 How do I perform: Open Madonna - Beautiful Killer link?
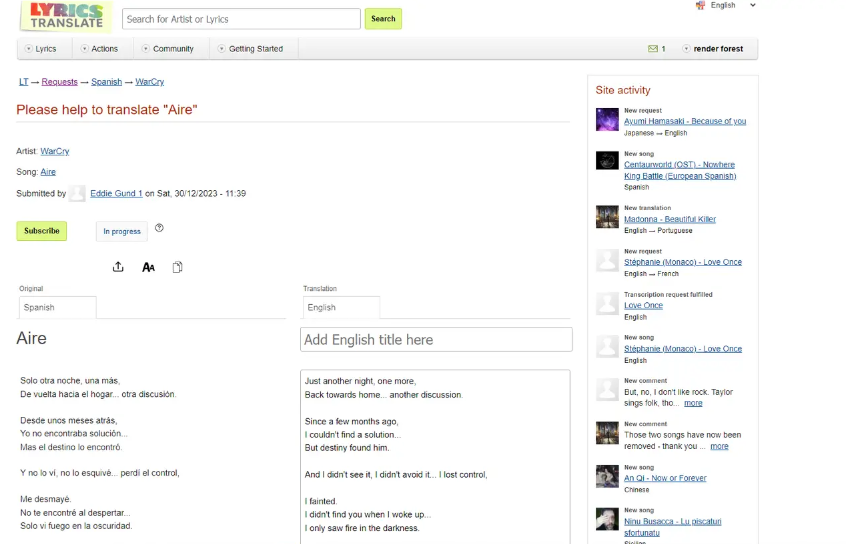click(670, 219)
